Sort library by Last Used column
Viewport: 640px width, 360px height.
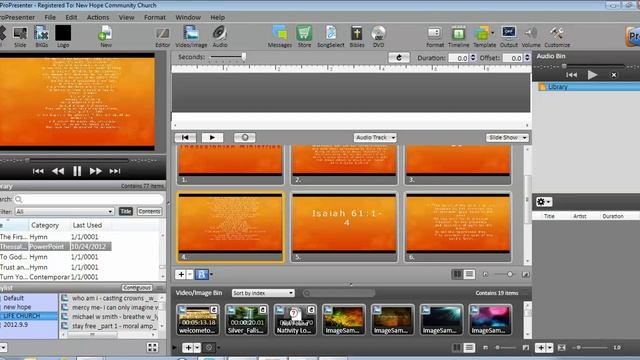tap(87, 225)
